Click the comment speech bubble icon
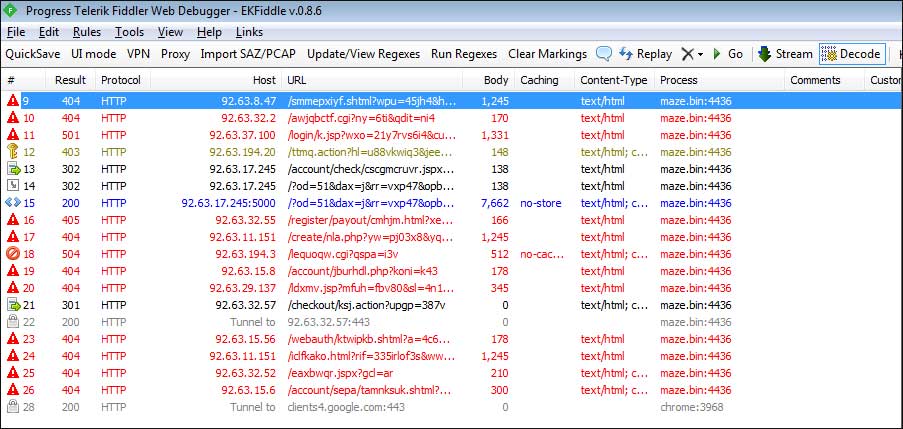 tap(604, 54)
